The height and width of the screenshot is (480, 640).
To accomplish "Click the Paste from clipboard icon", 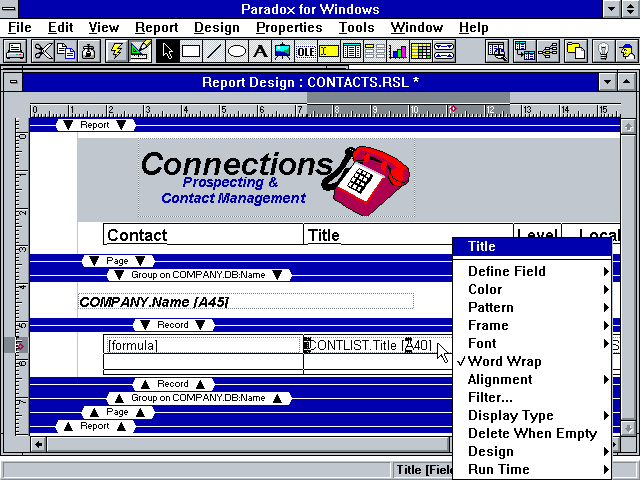I will pyautogui.click(x=89, y=51).
